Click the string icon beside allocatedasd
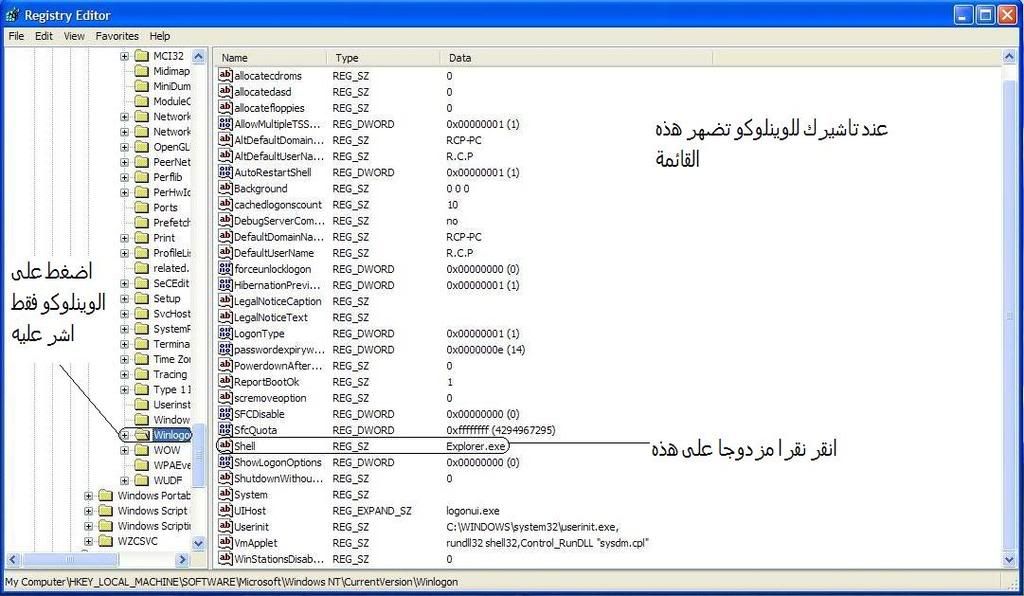Screen dimensions: 1024x596 tap(225, 91)
